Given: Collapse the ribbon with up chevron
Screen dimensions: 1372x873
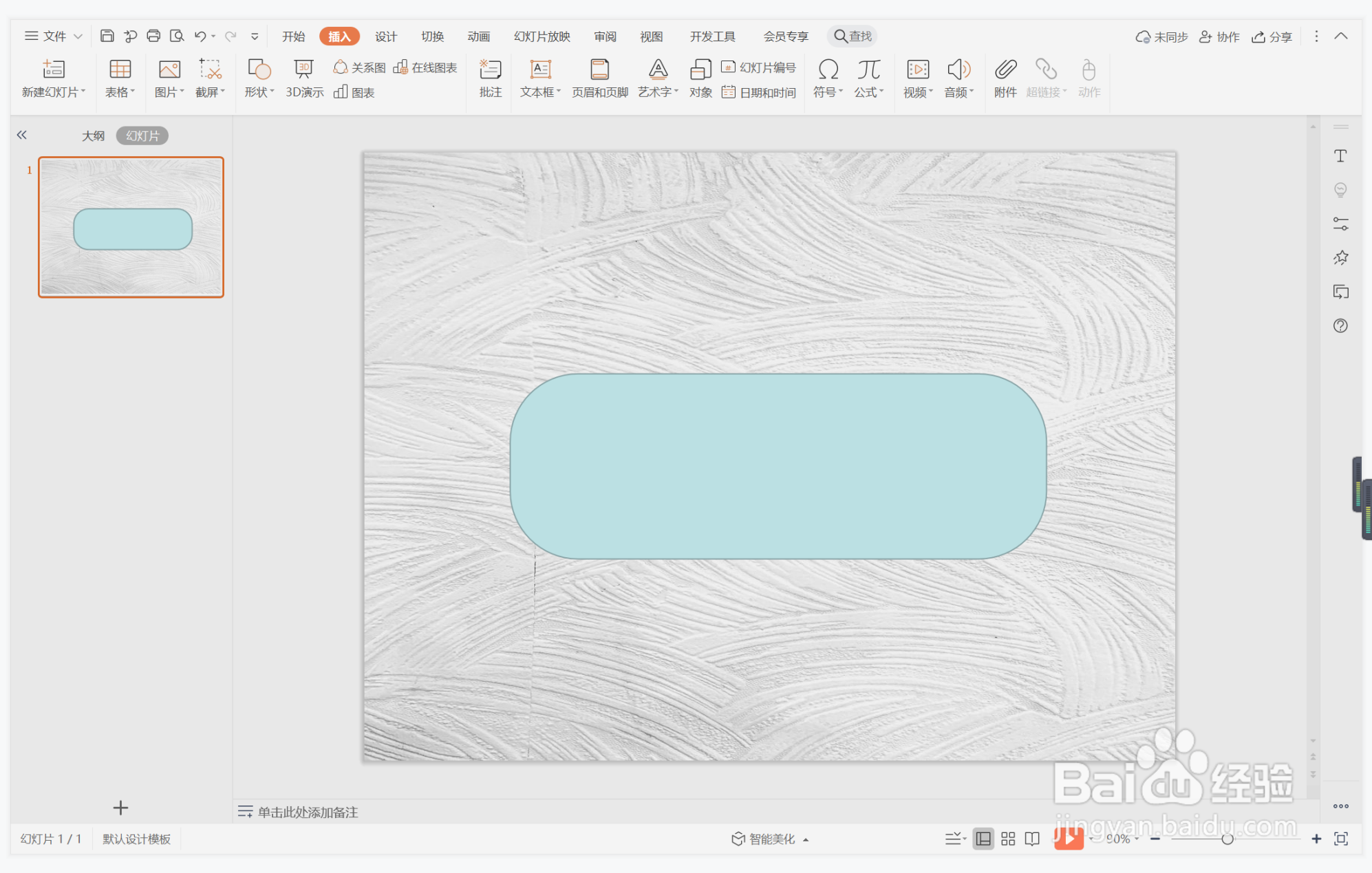Looking at the screenshot, I should (1341, 36).
